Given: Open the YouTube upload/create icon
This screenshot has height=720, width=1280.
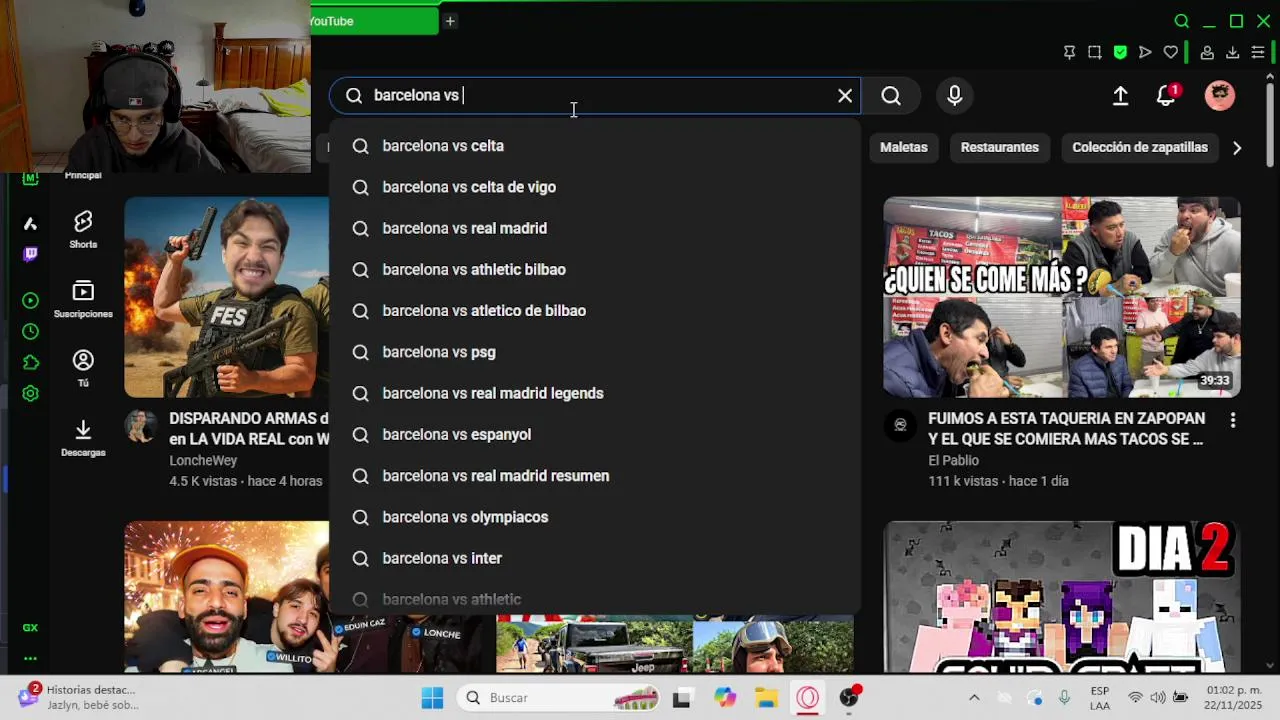Looking at the screenshot, I should [x=1121, y=95].
